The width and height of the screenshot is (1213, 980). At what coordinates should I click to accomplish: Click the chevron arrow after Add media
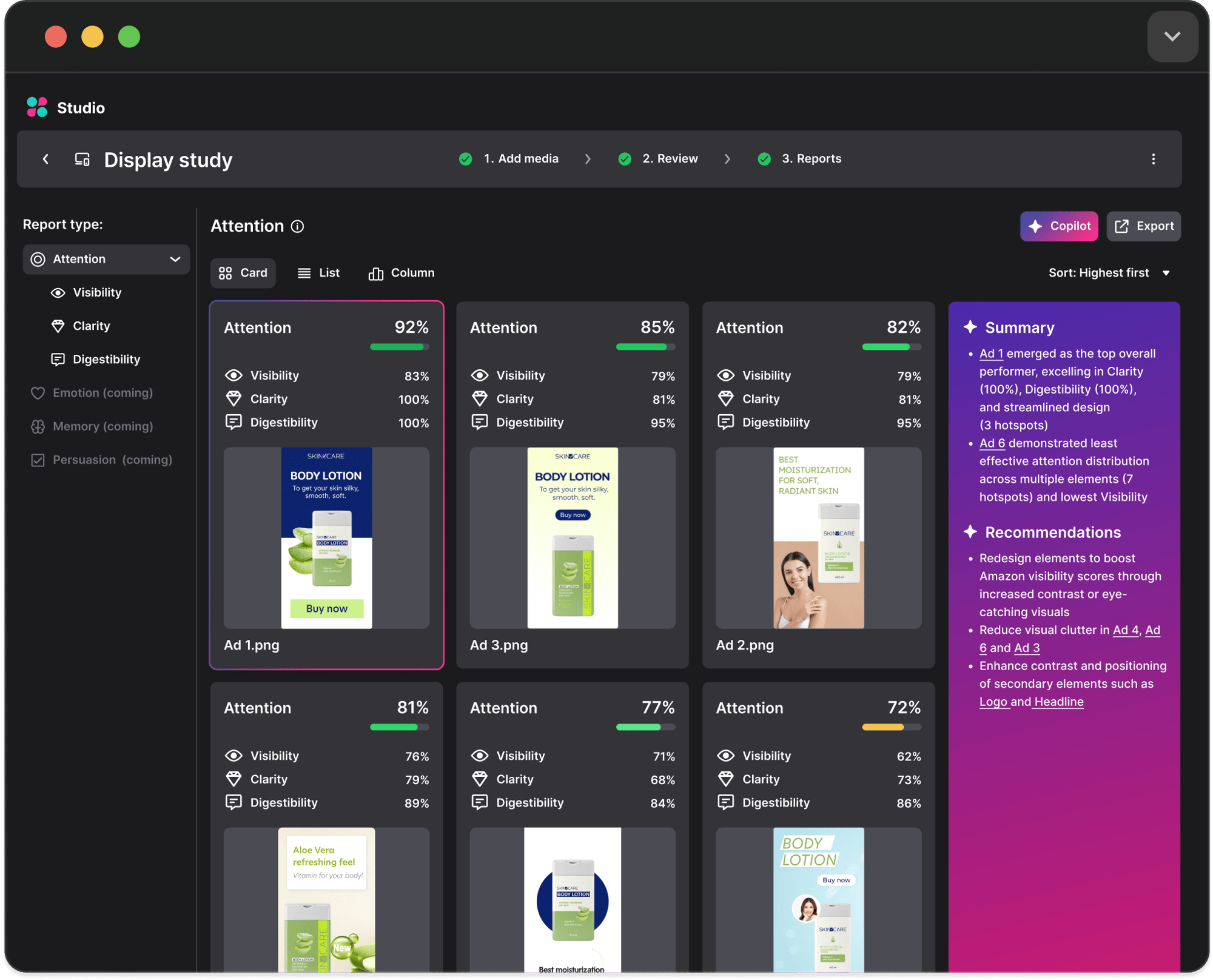(x=587, y=159)
